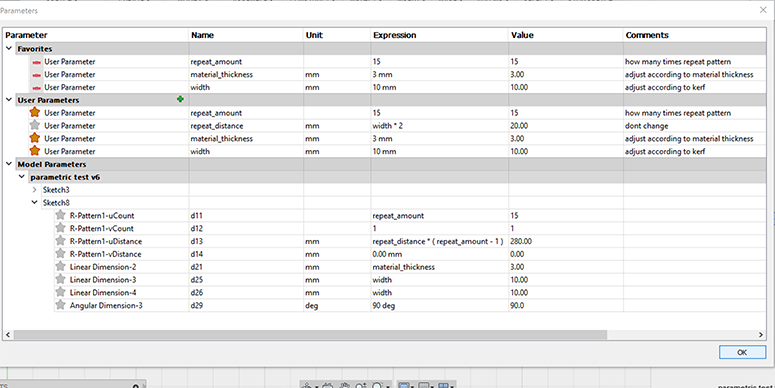This screenshot has height=388, width=775.
Task: Select the 'R-Pattern1-uDistance' row label
Action: [106, 242]
